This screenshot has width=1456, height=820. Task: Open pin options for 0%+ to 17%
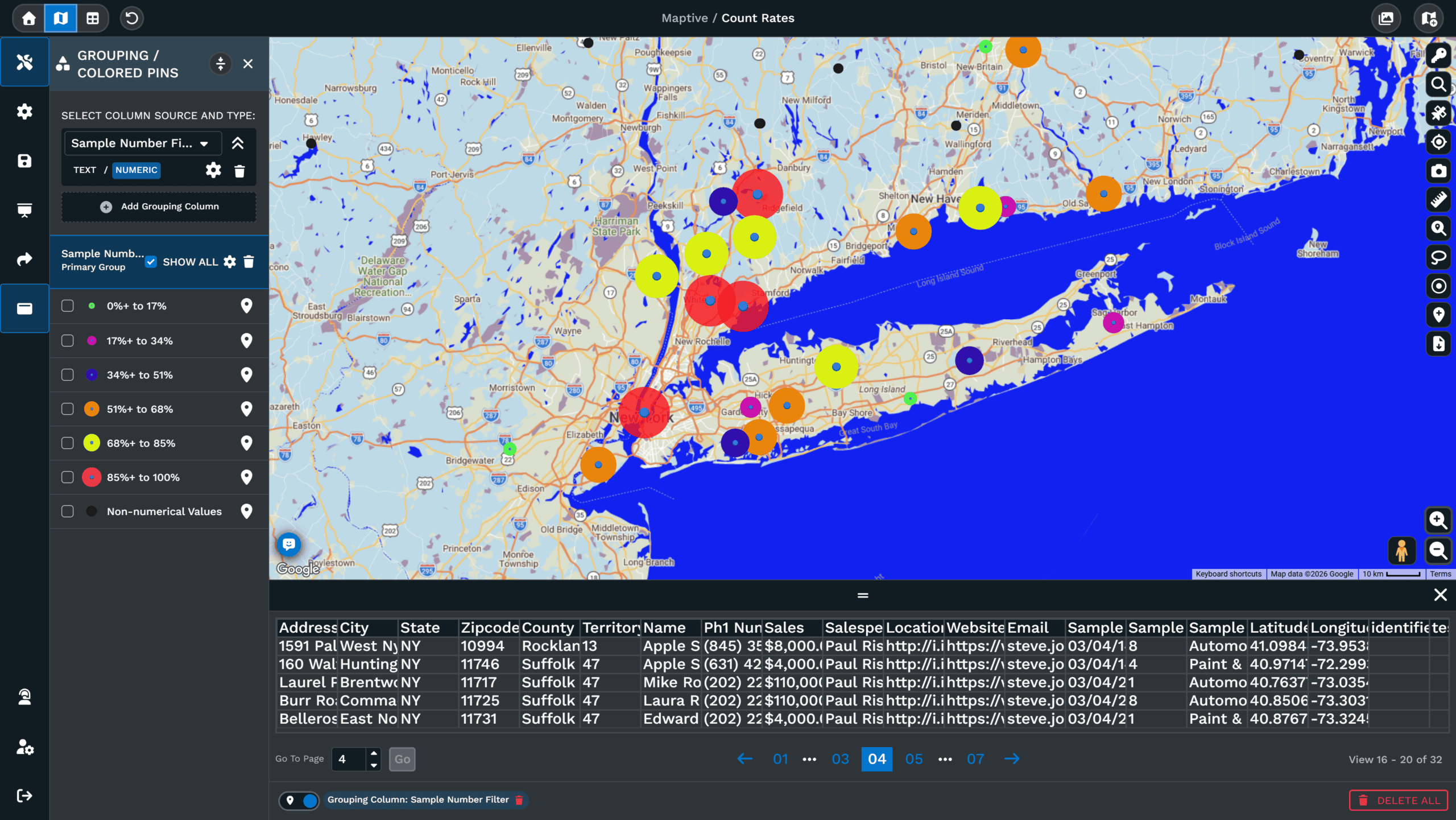[246, 306]
